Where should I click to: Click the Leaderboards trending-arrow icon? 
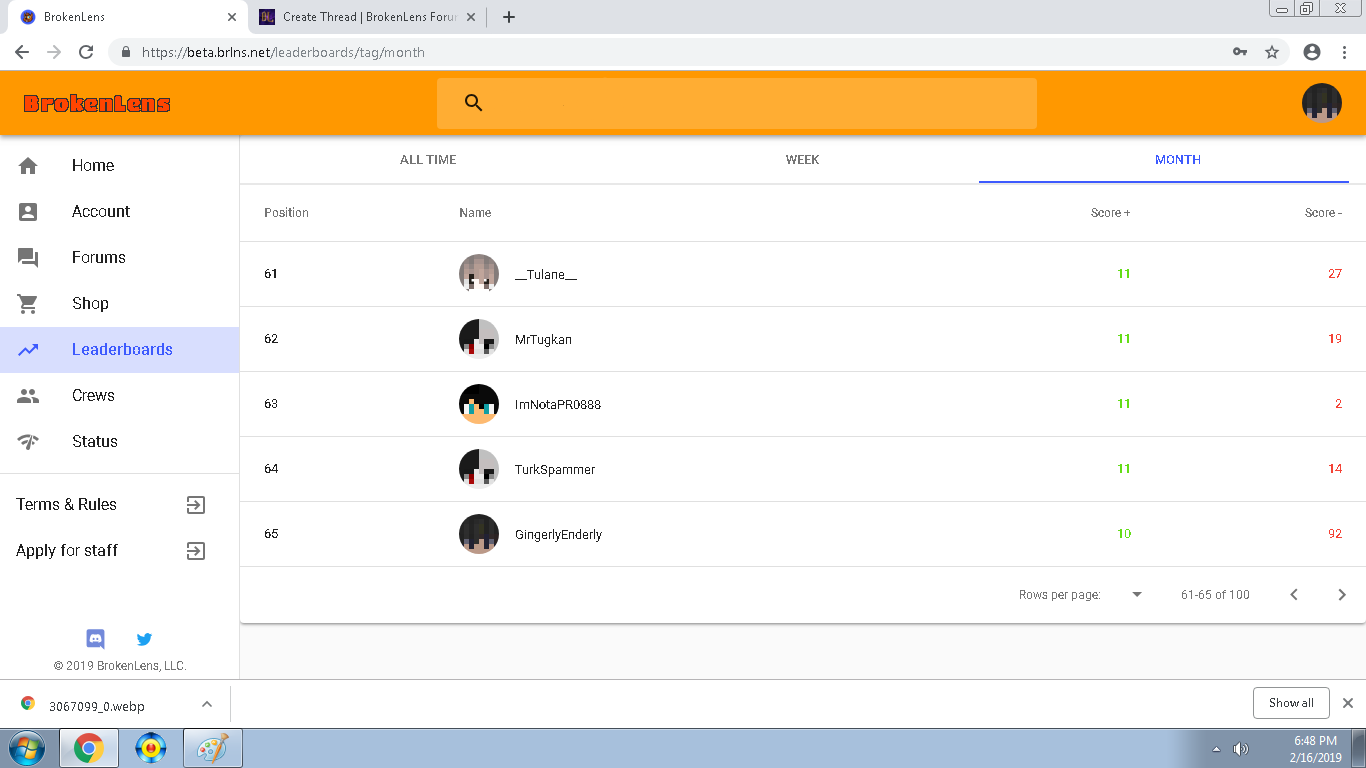(28, 350)
